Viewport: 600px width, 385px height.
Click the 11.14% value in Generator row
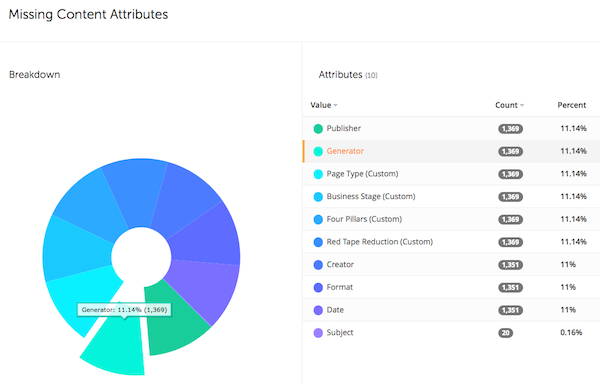tap(573, 151)
